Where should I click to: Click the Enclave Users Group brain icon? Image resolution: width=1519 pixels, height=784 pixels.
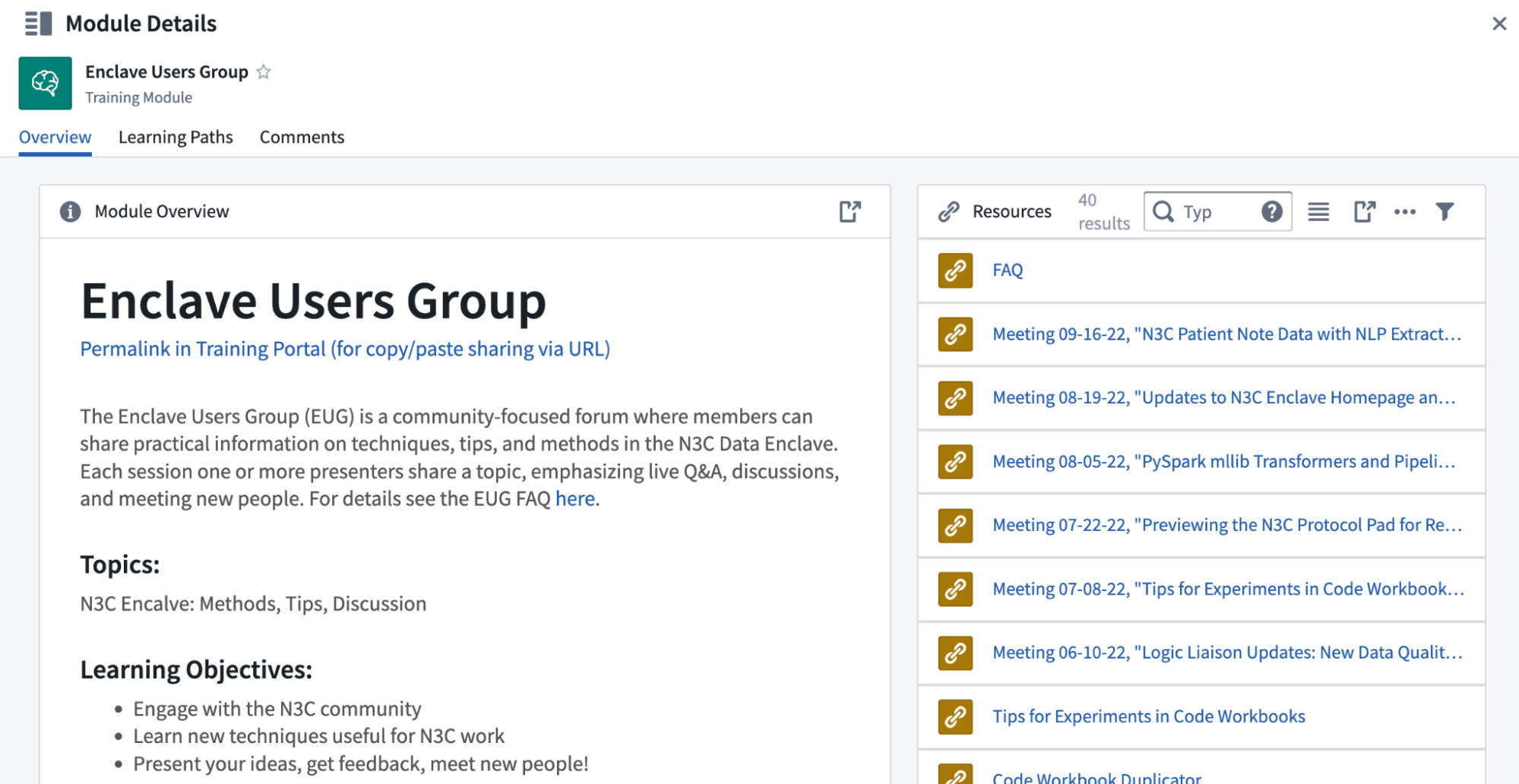(x=46, y=83)
